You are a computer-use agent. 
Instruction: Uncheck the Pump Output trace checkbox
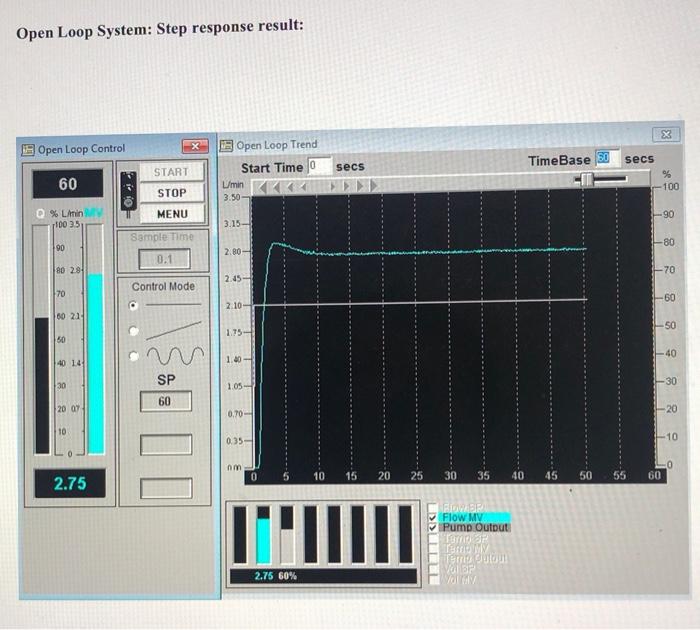point(433,528)
